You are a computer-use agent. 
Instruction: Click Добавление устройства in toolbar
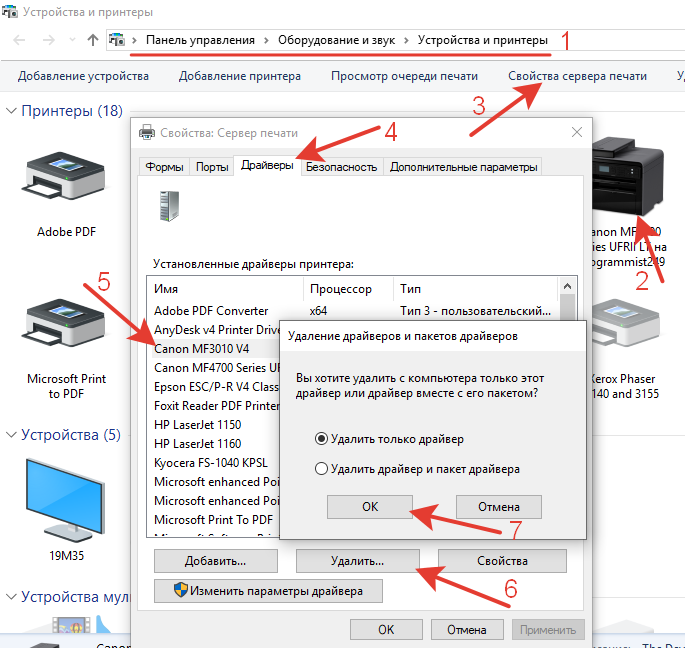point(83,76)
